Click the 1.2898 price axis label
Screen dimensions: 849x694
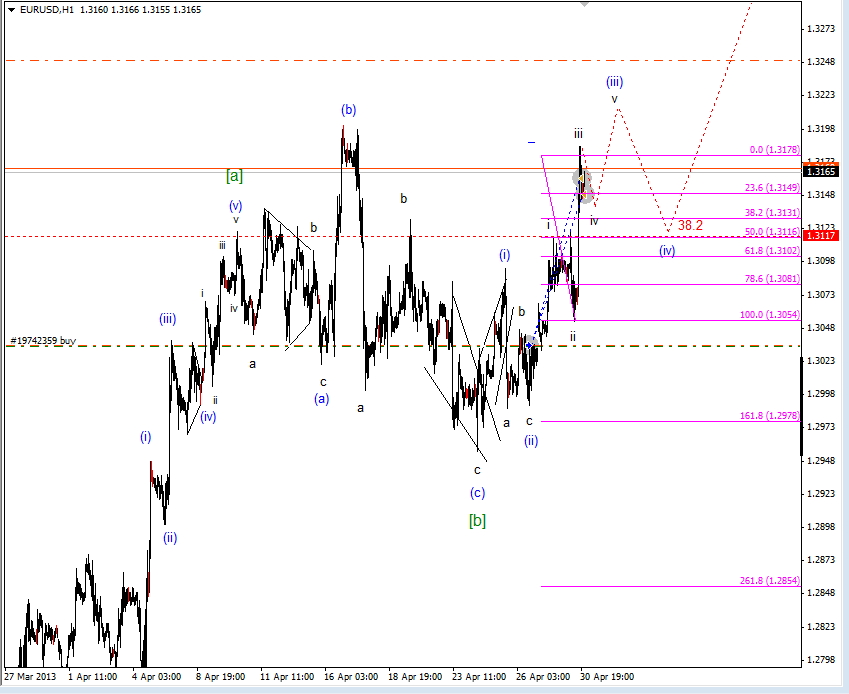(x=821, y=527)
